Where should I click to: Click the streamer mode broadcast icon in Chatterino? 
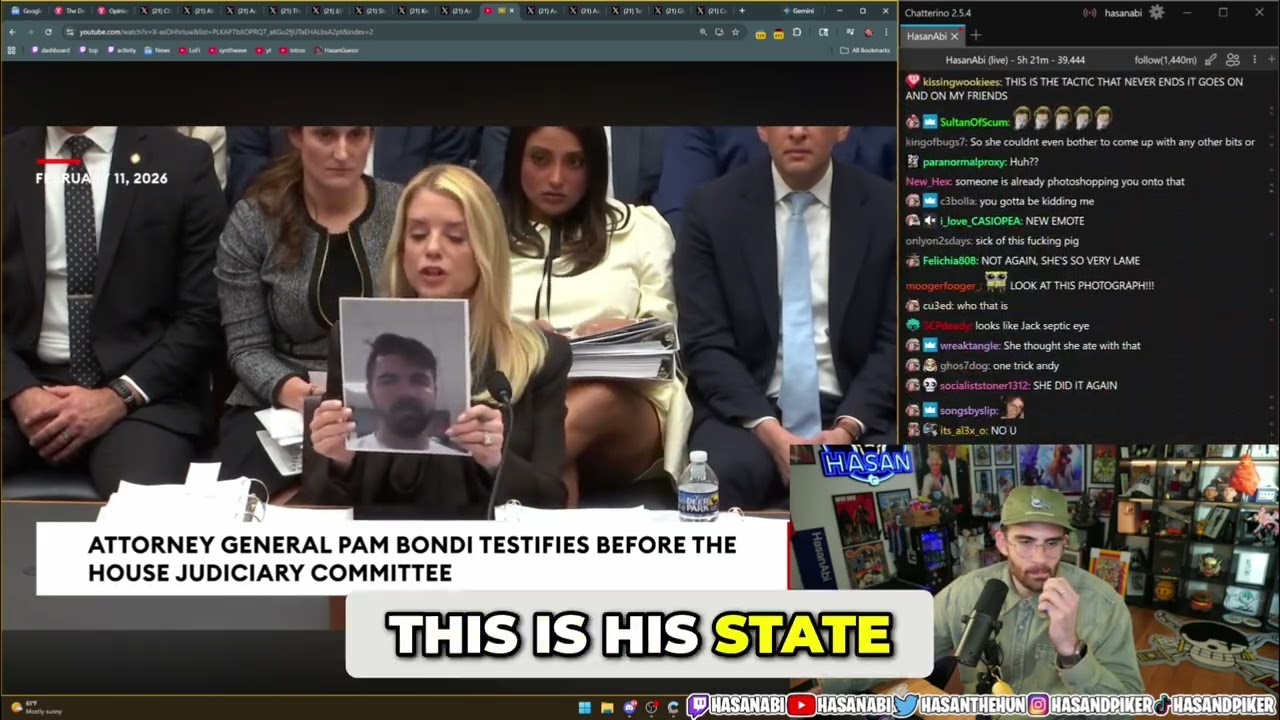pos(1089,12)
